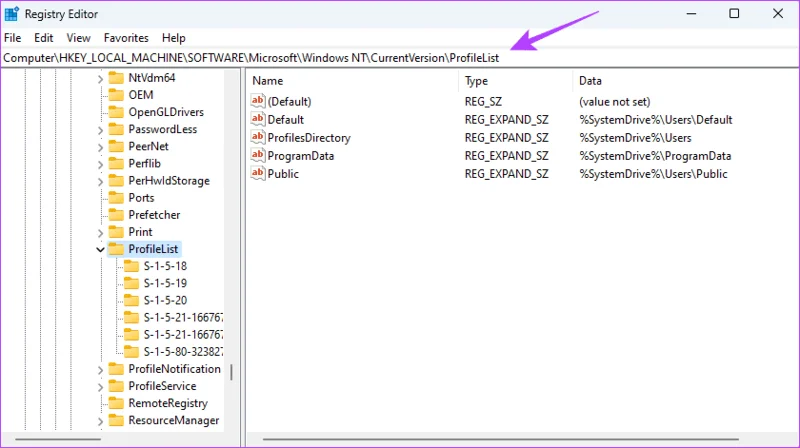The width and height of the screenshot is (800, 448).
Task: Click the OEM folder icon
Action: [x=116, y=95]
